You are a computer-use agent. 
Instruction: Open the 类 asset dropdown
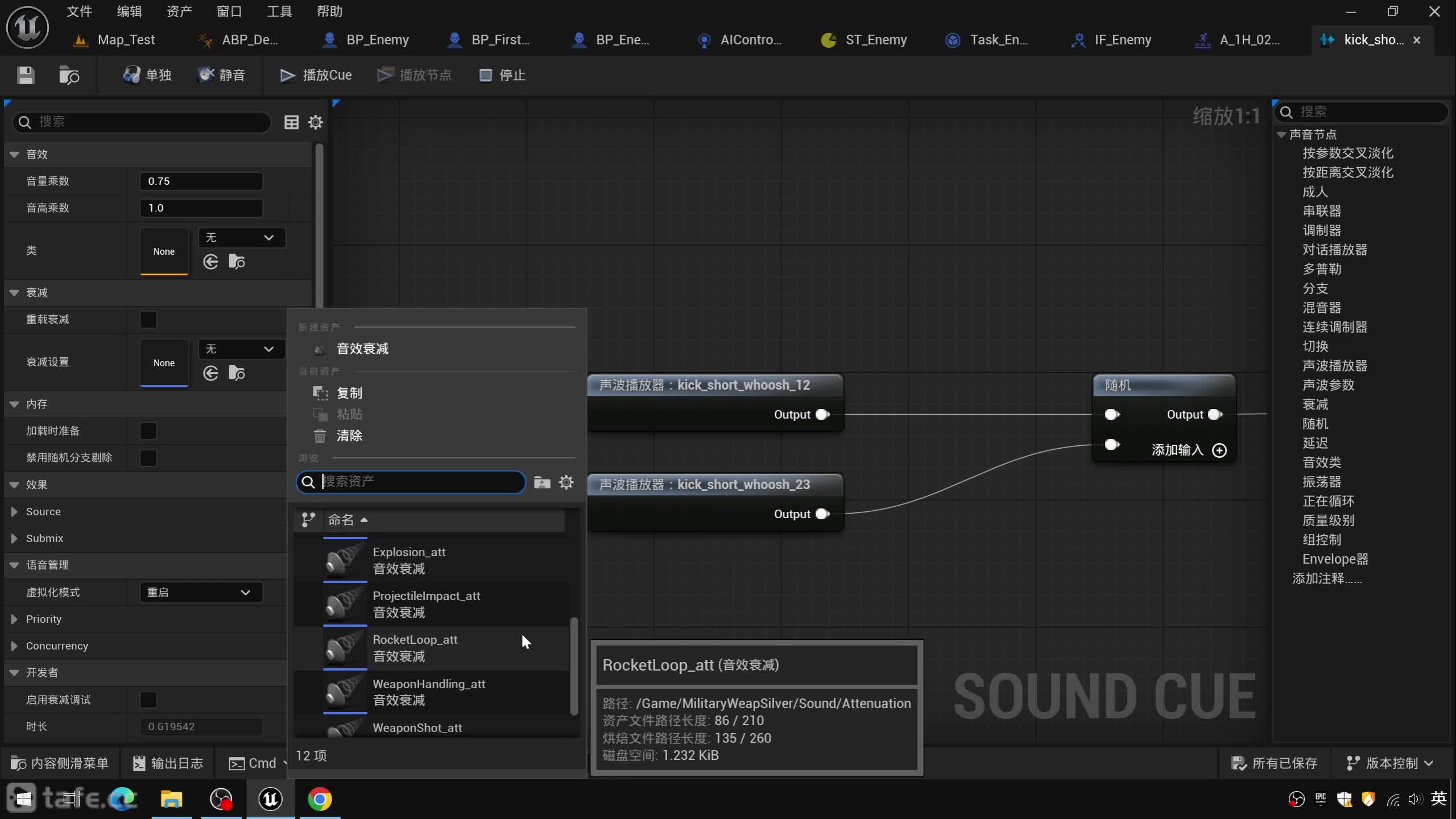pyautogui.click(x=241, y=238)
